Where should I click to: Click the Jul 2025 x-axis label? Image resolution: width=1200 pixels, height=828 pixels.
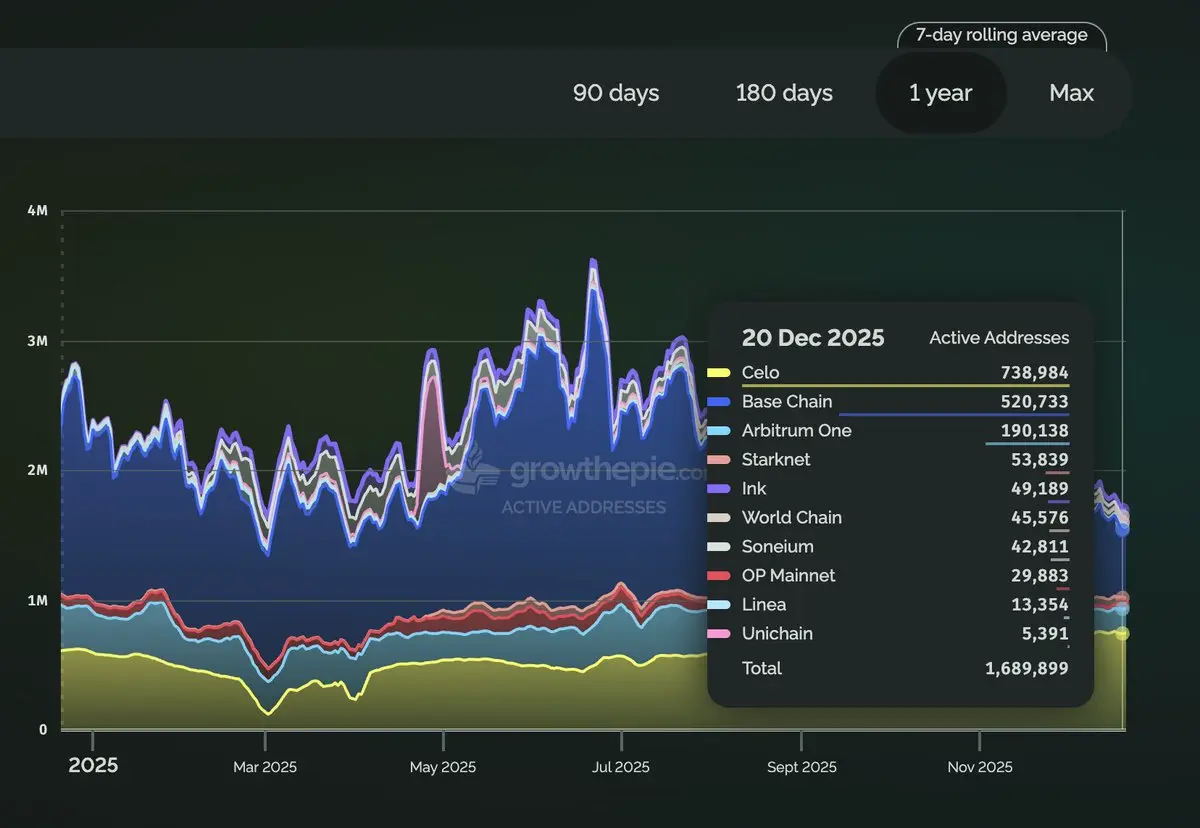(620, 767)
